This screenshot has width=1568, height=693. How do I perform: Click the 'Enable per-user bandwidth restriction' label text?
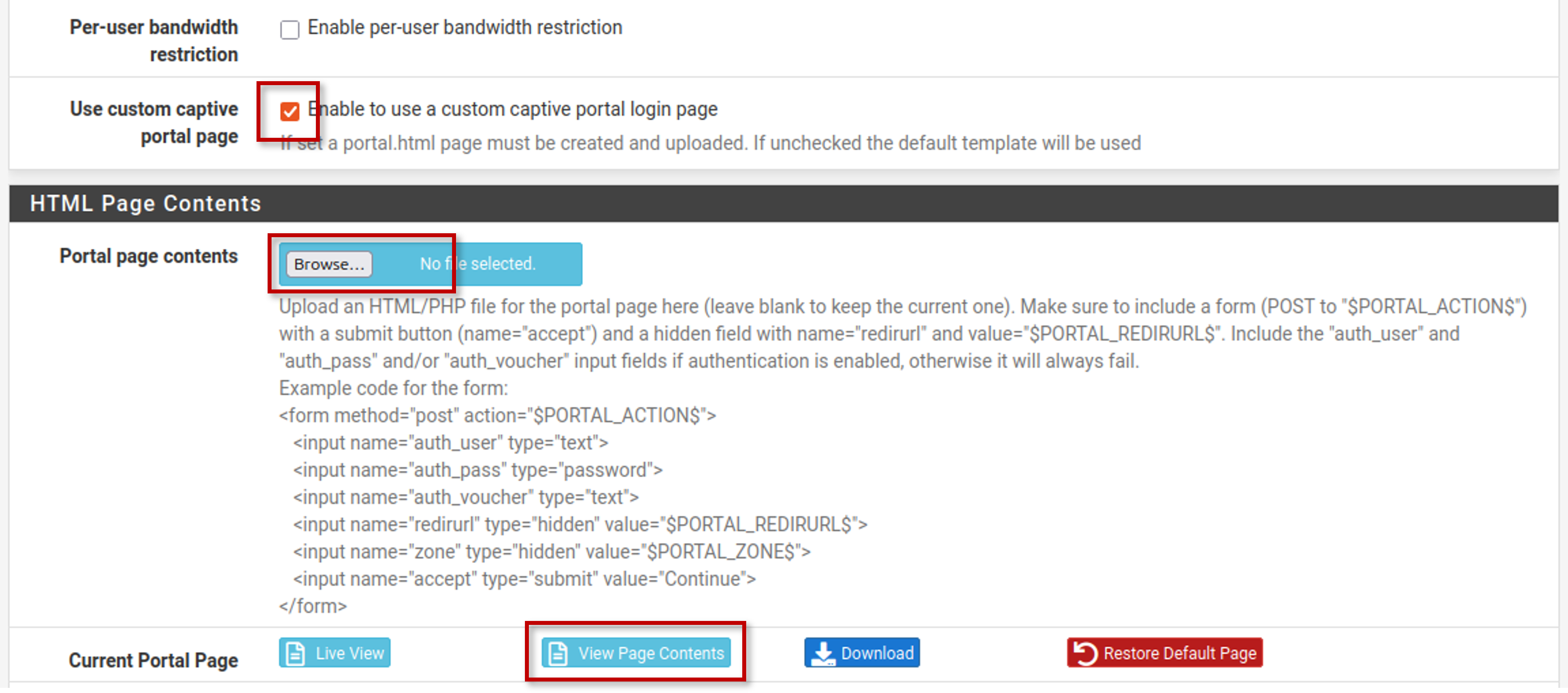[x=465, y=27]
